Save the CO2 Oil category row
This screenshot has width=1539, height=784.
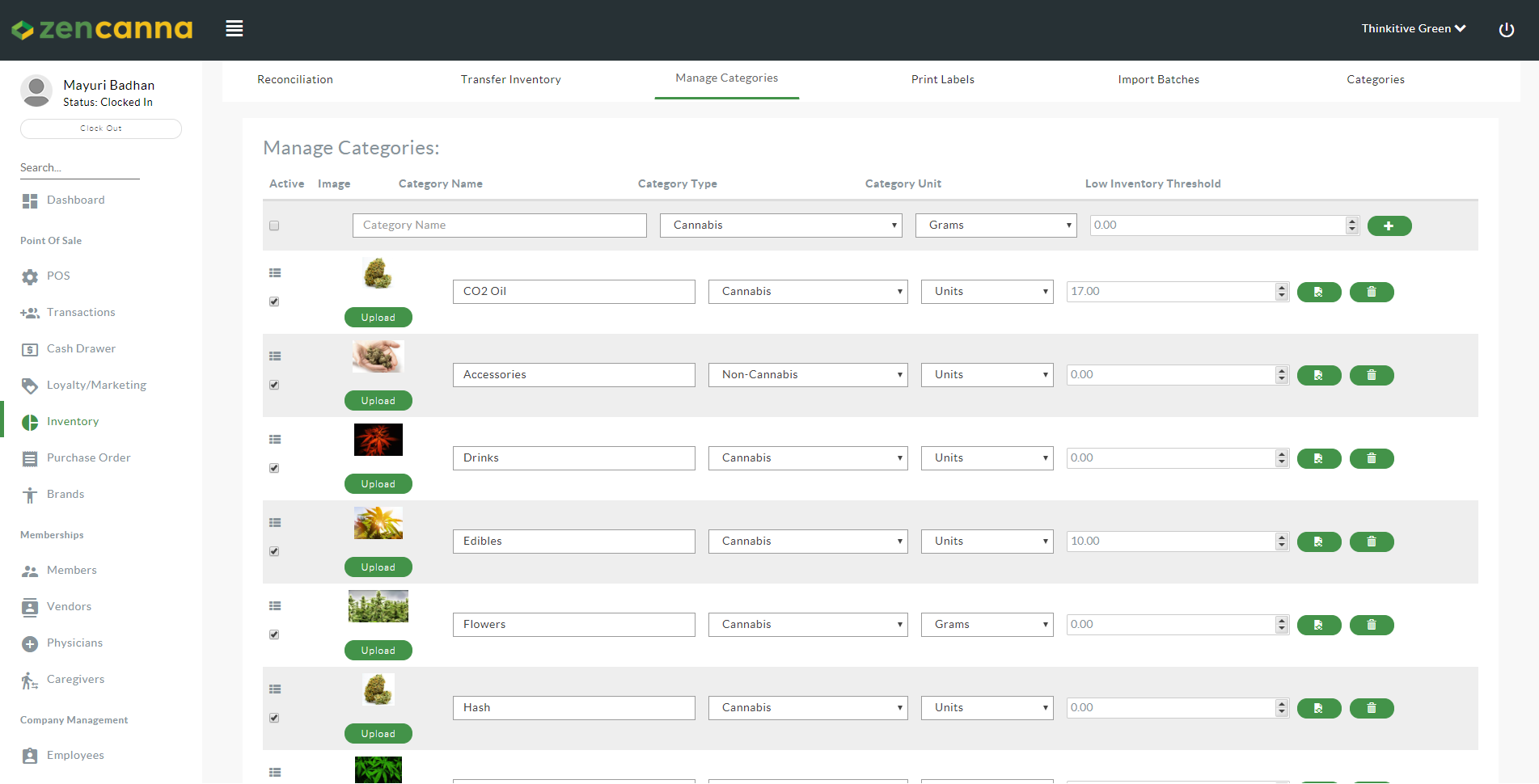click(1319, 292)
